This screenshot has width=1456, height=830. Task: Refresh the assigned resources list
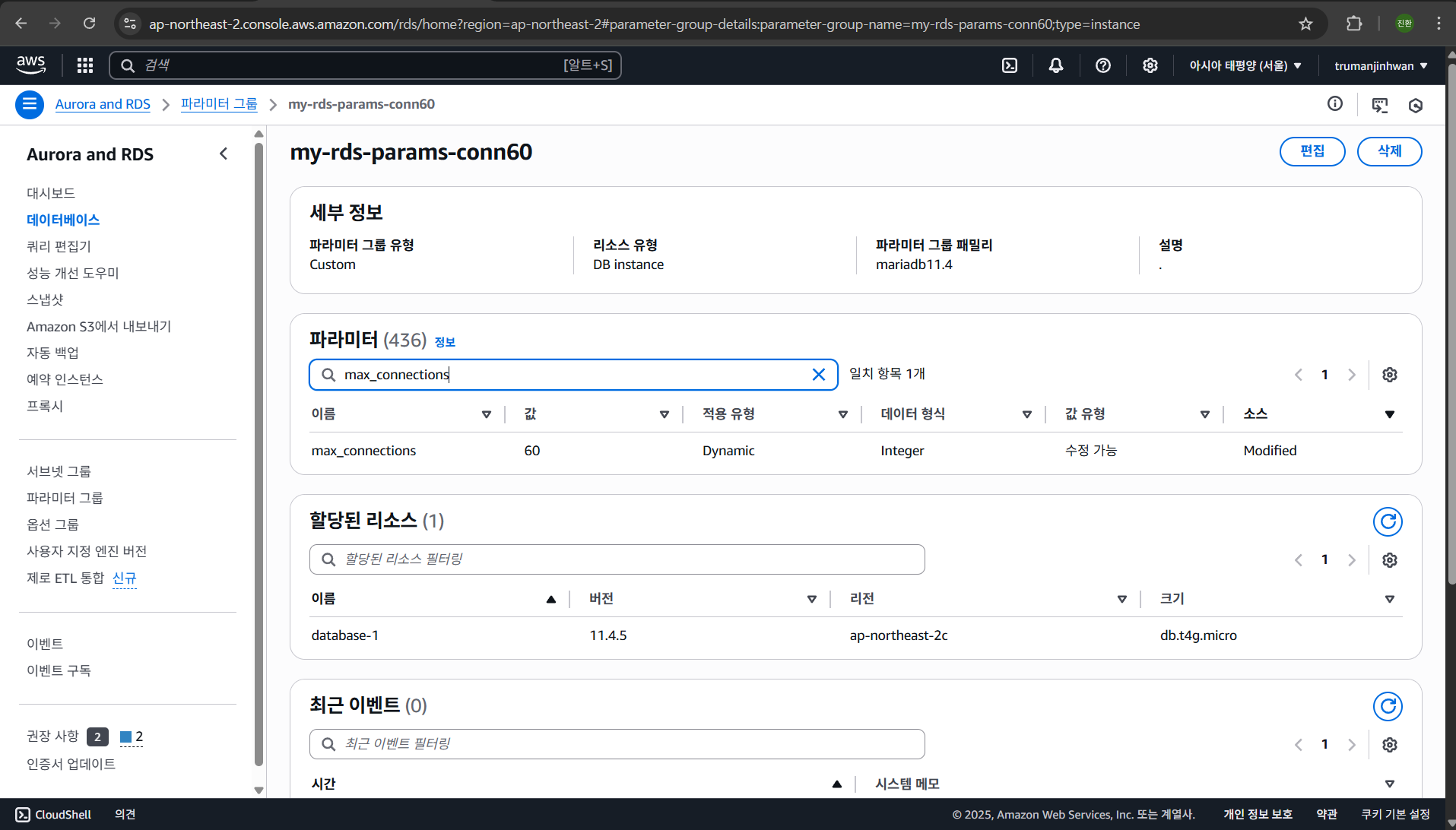(1387, 521)
